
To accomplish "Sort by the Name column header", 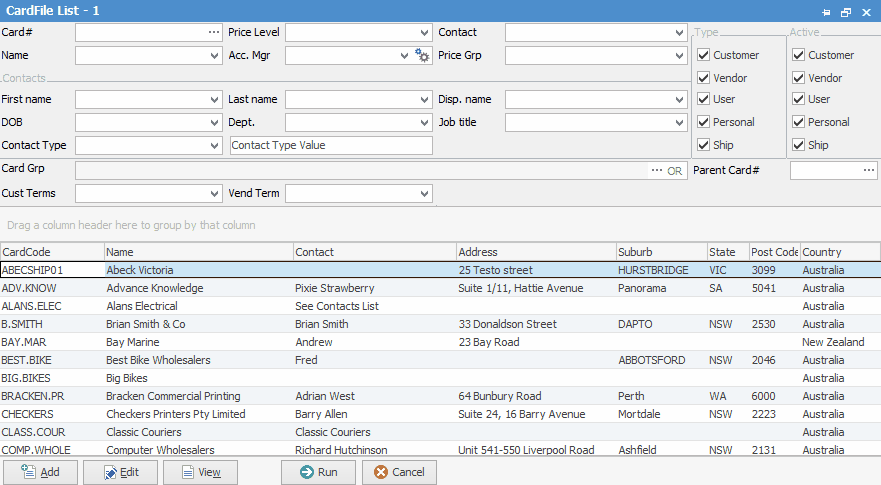I will [199, 252].
